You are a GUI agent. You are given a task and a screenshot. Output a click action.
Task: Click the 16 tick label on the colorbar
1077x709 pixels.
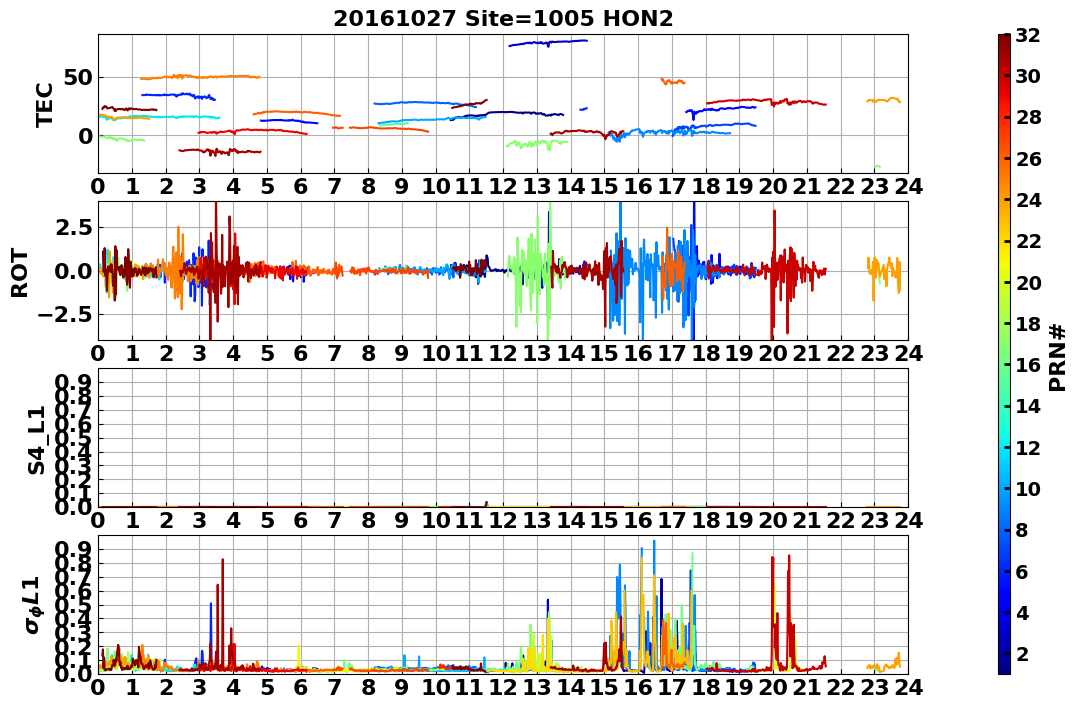[x=1028, y=365]
